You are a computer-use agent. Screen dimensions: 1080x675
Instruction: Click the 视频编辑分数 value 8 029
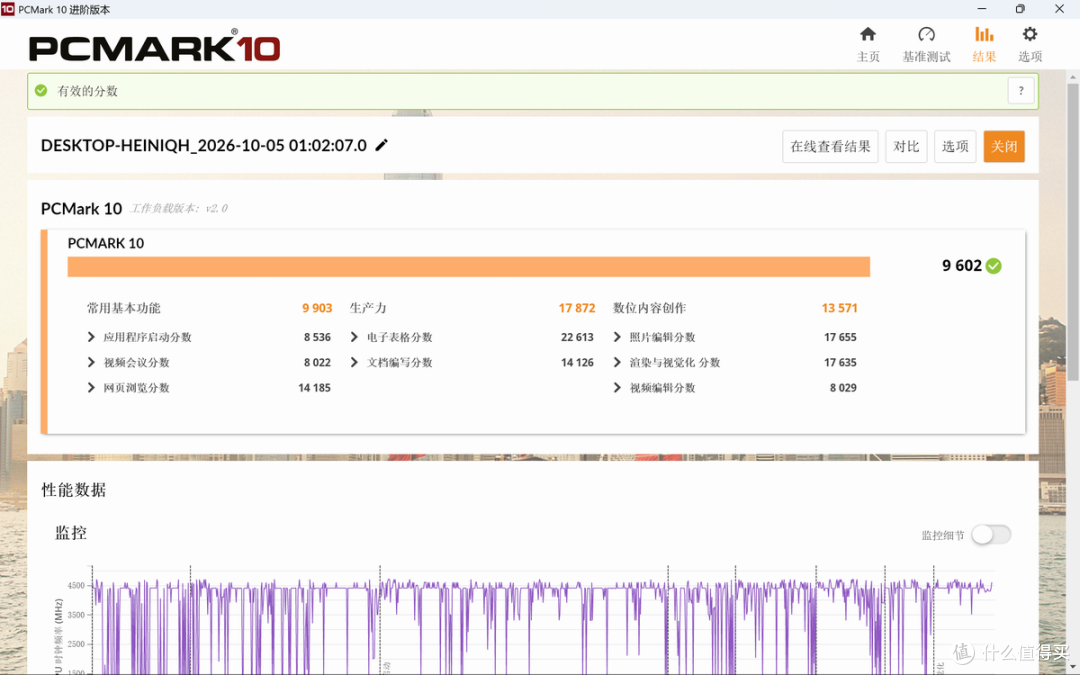[843, 388]
